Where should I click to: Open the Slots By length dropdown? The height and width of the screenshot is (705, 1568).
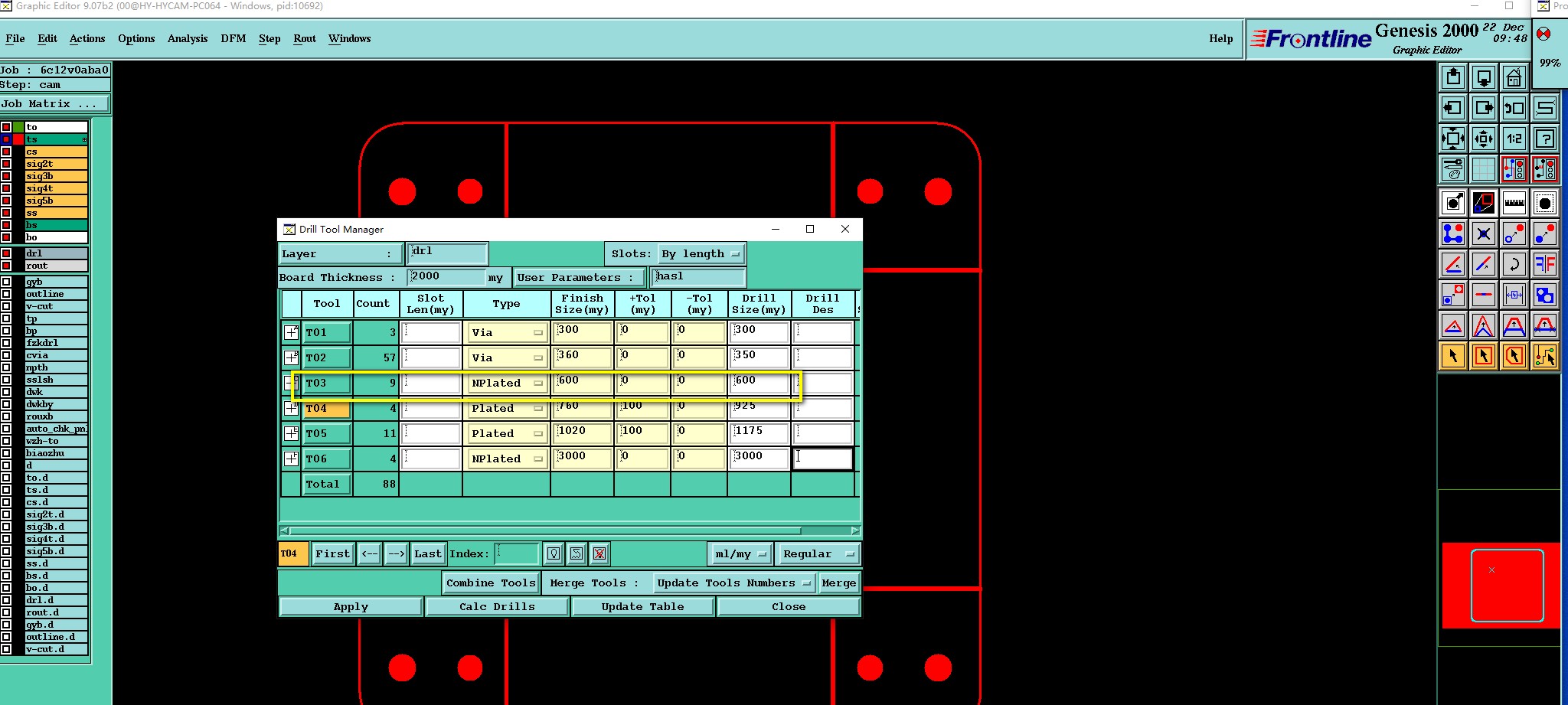[x=701, y=254]
